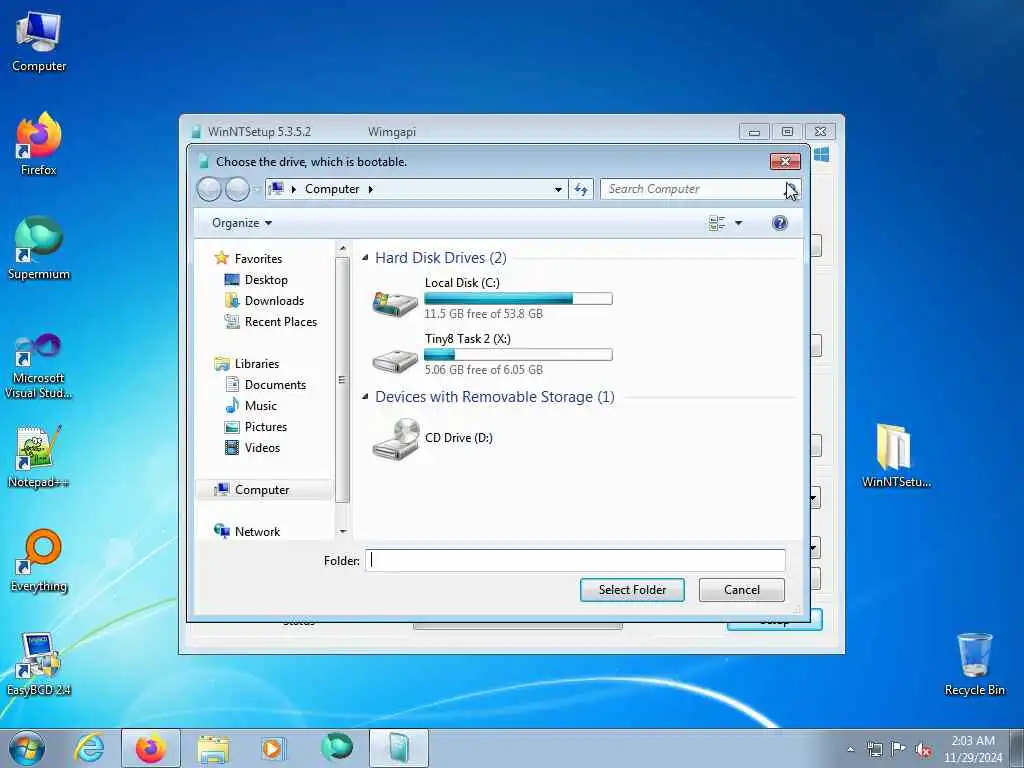Open the recent pages dropdown arrow
Screen dimensions: 1024x768
[x=256, y=189]
